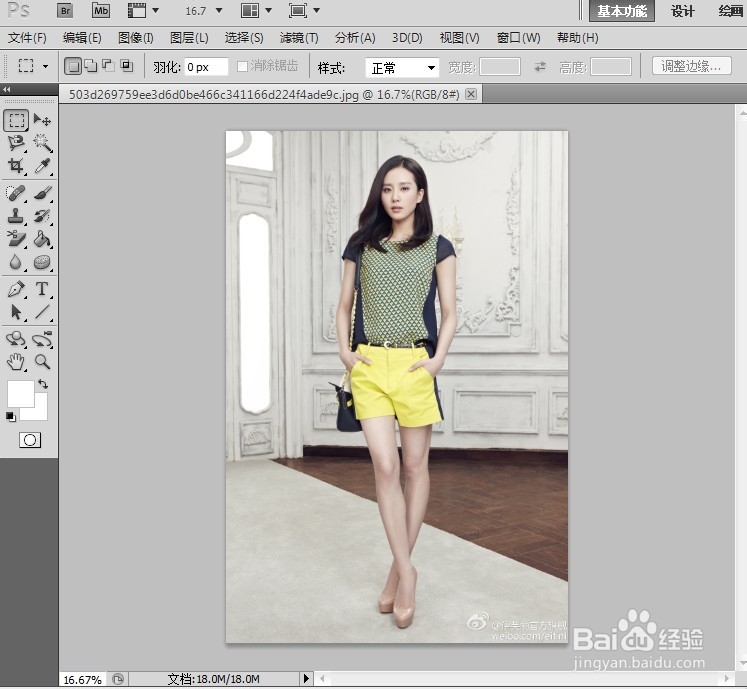Select the Blur tool

click(16, 262)
